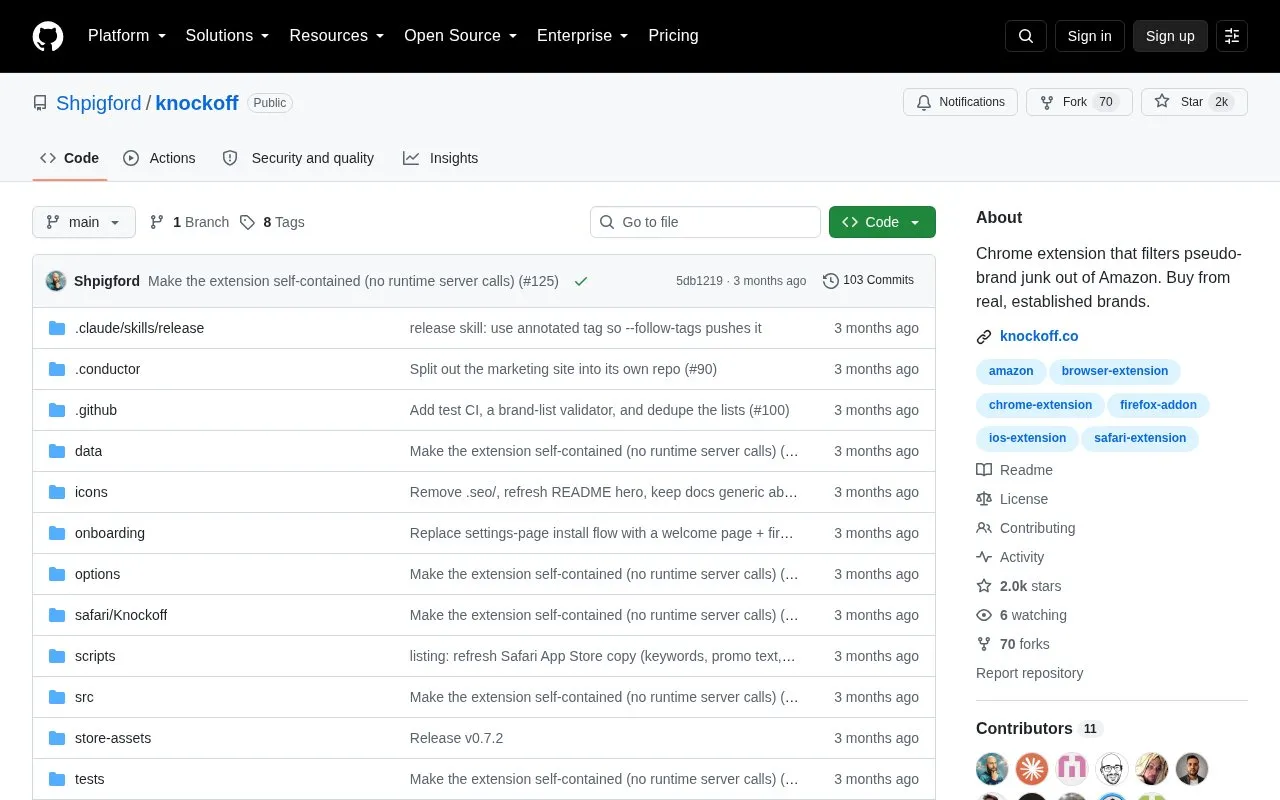This screenshot has width=1280, height=800.
Task: Open the search magnifier button
Action: point(1026,36)
